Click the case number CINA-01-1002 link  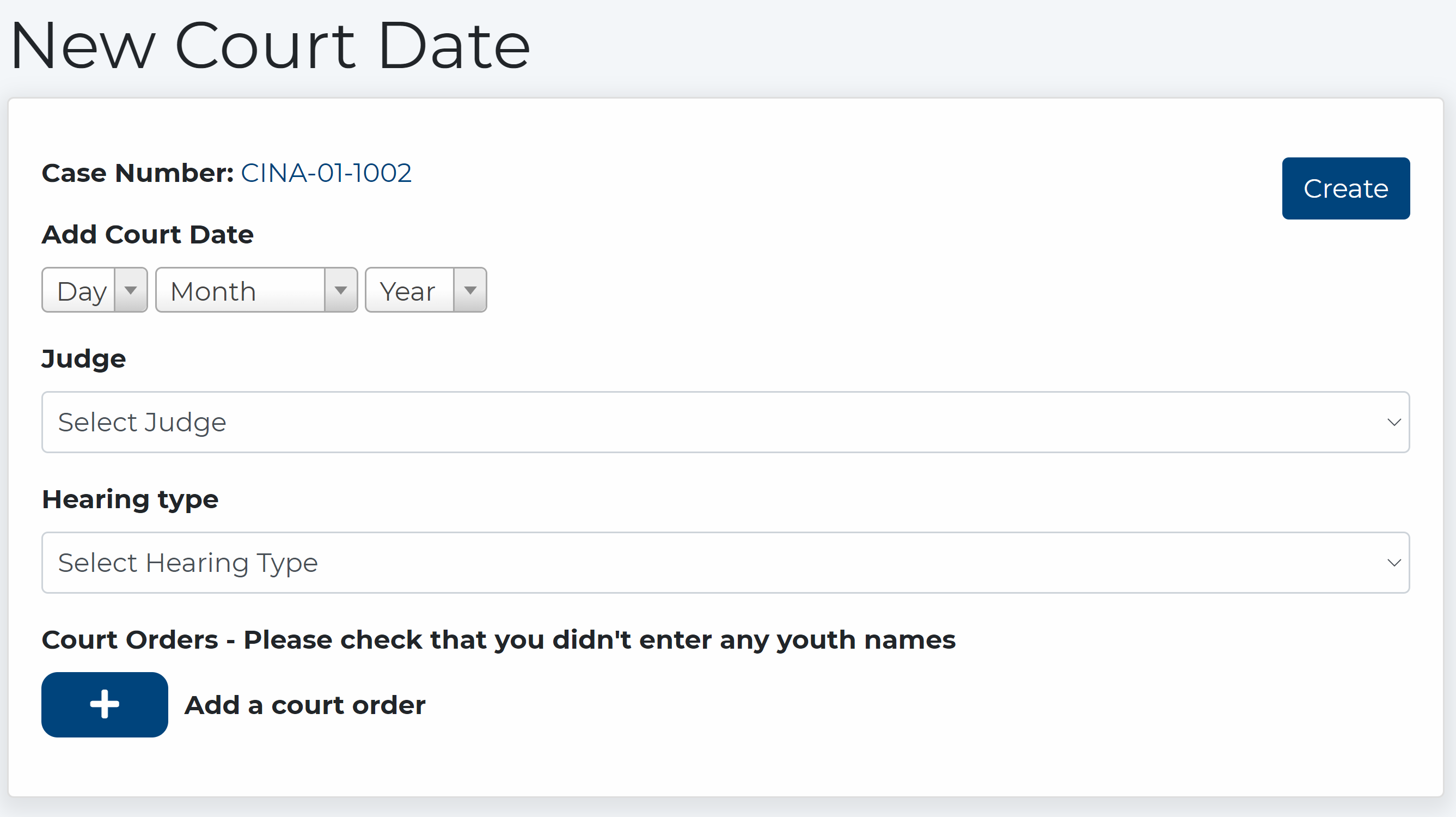(326, 173)
